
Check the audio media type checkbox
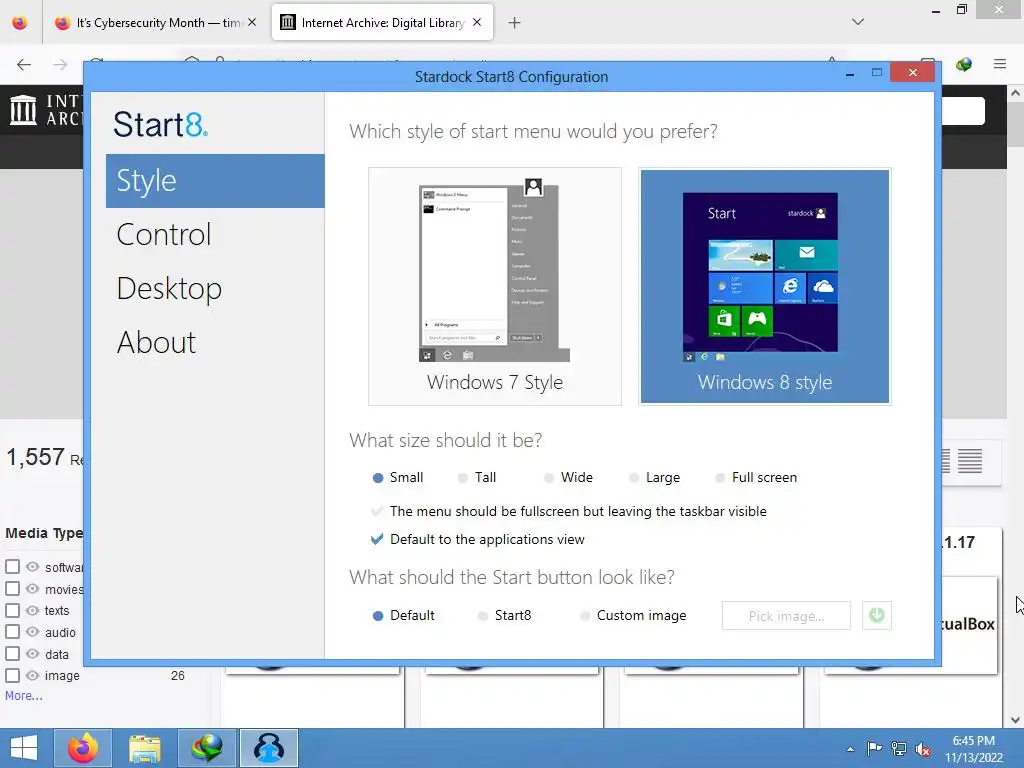[12, 632]
